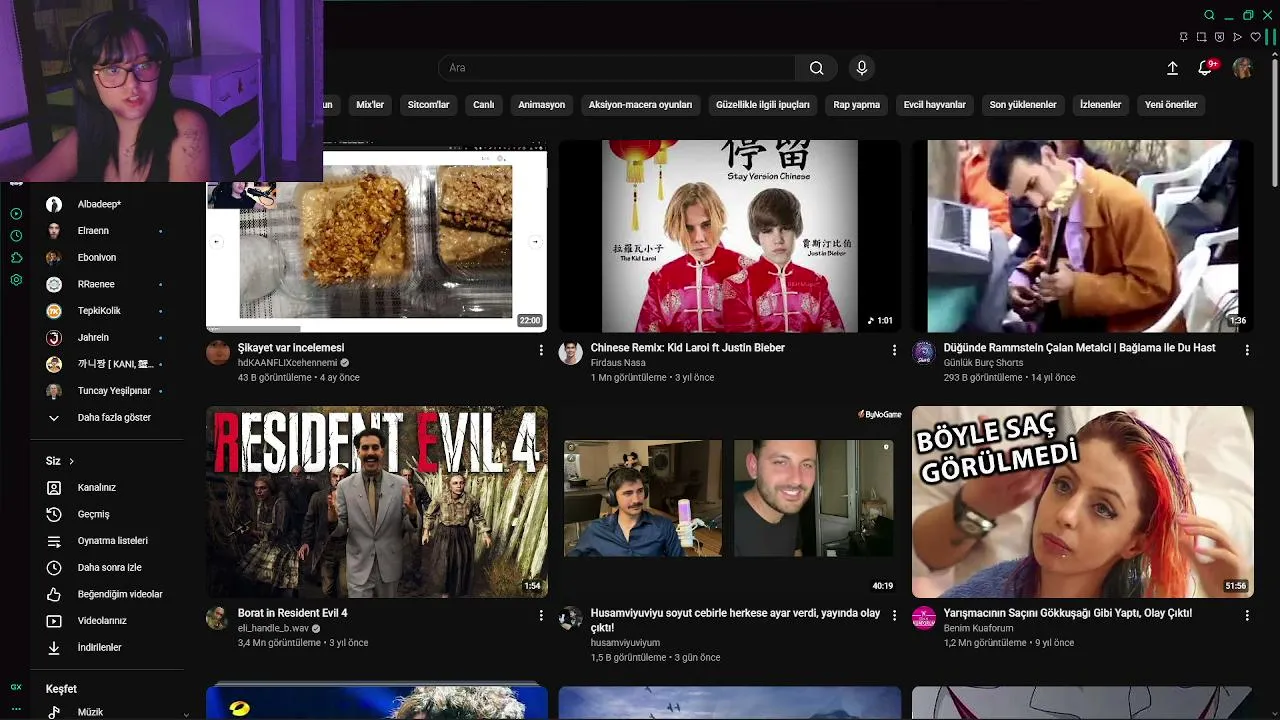Click the YouTube search magnifier button
This screenshot has height=720, width=1280.
tap(816, 68)
